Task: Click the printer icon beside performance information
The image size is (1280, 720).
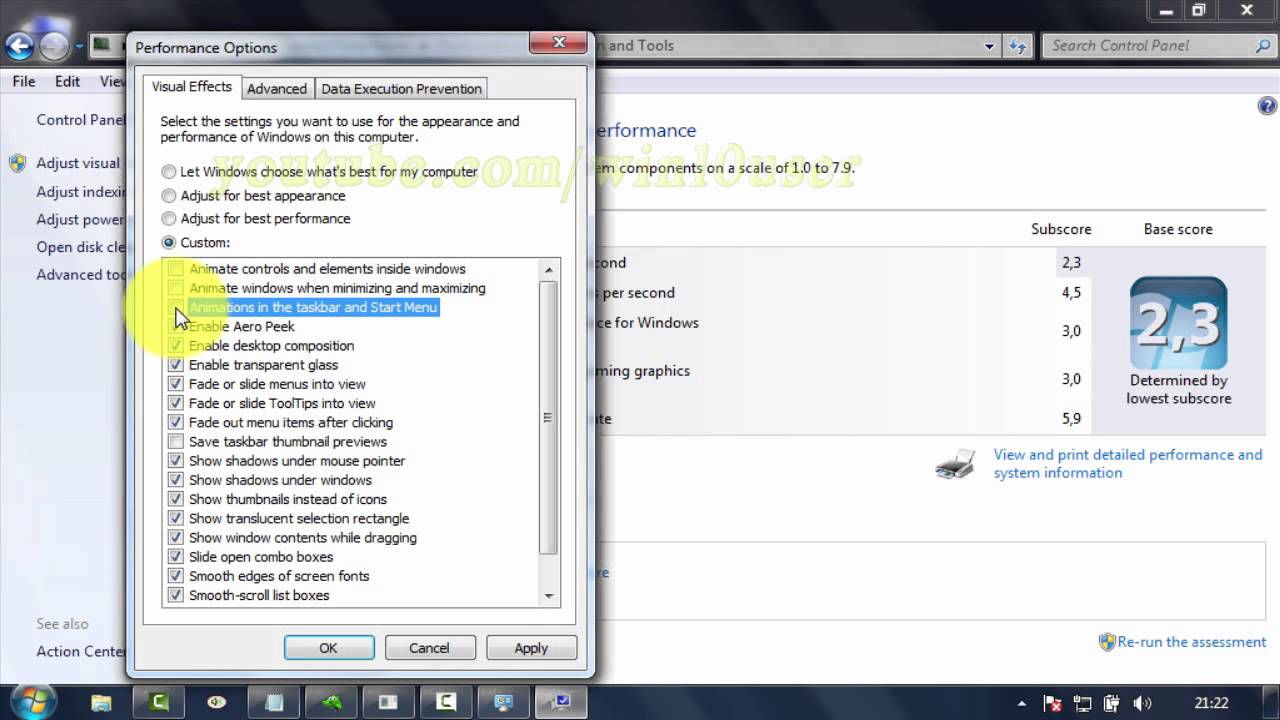Action: pyautogui.click(x=955, y=464)
